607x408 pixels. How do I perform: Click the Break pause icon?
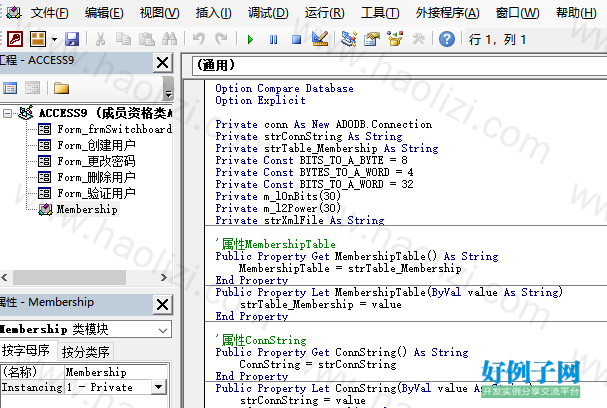point(273,39)
